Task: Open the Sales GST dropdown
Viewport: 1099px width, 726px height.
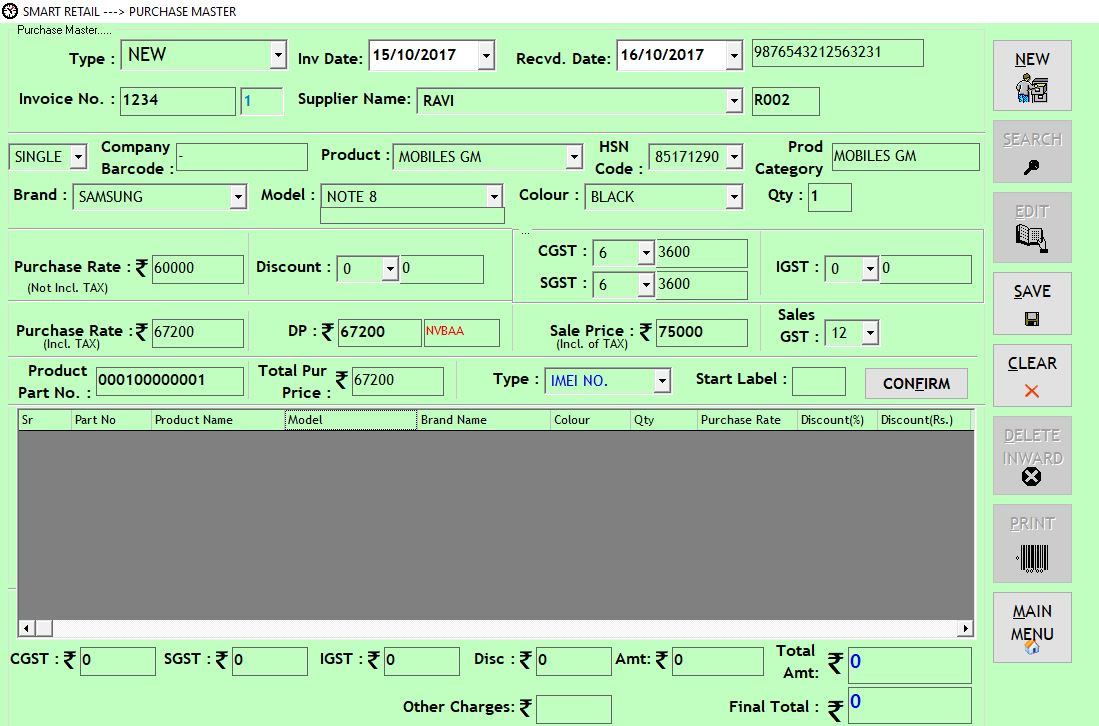Action: 870,333
